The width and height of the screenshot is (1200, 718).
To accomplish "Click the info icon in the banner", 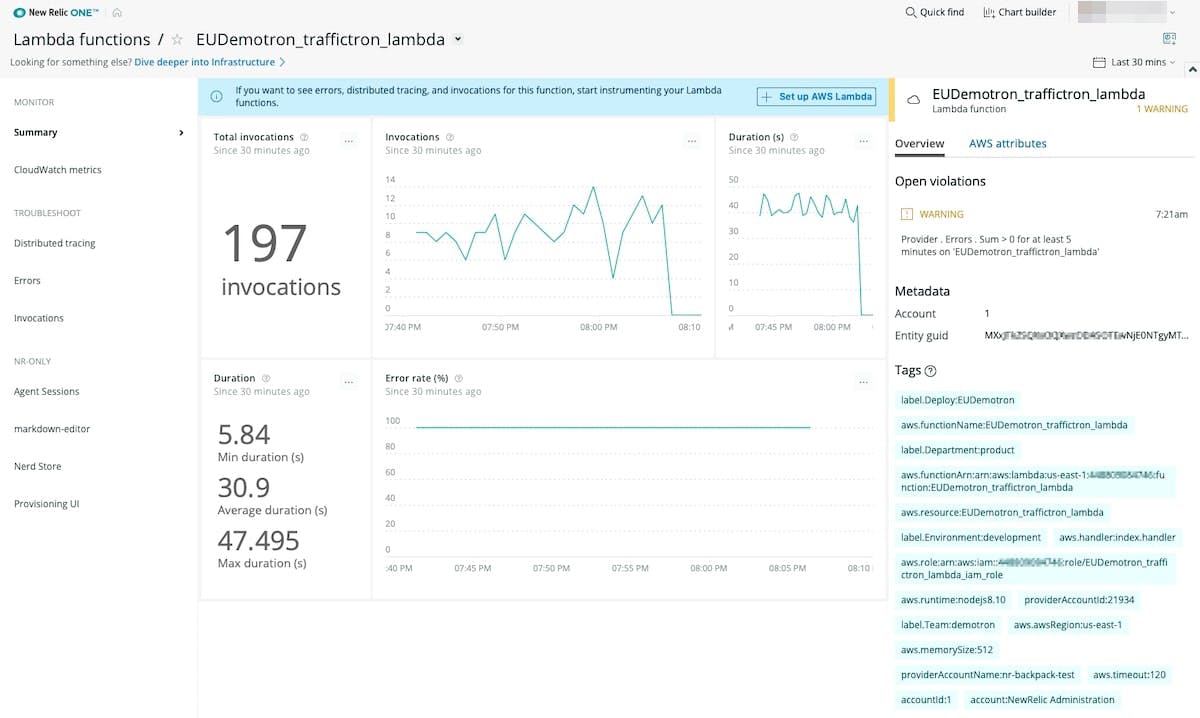I will point(216,96).
